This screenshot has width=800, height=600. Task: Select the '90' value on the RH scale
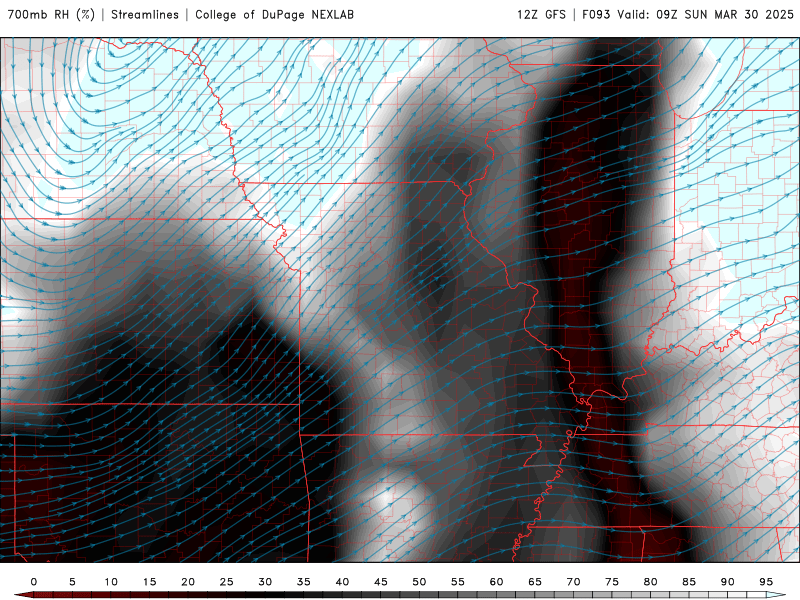pos(728,582)
